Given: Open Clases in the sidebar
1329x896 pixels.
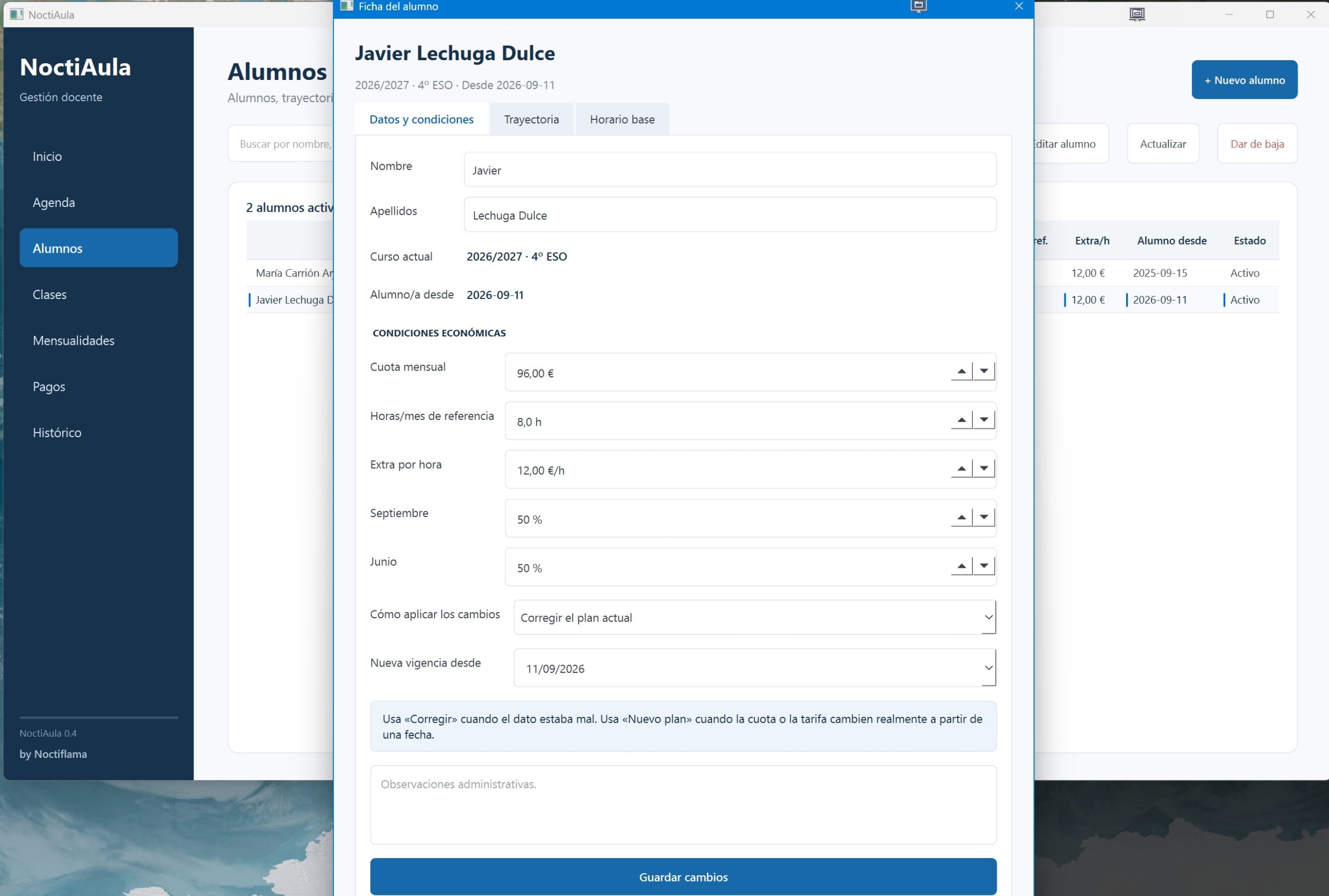Looking at the screenshot, I should [x=98, y=294].
